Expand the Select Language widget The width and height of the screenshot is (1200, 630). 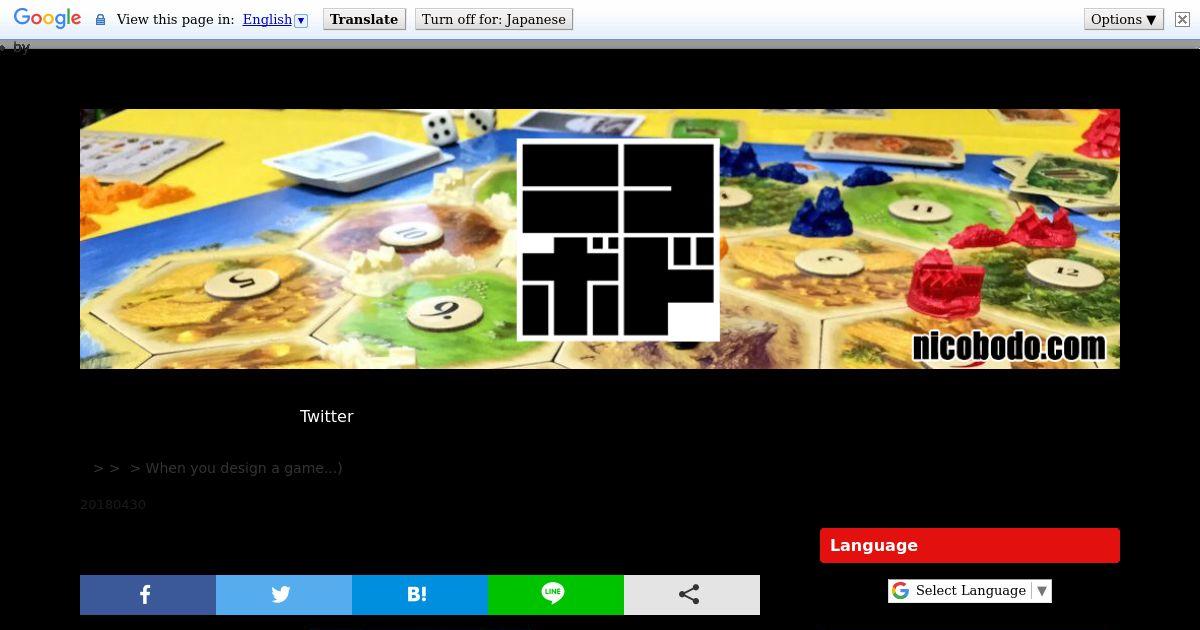970,591
